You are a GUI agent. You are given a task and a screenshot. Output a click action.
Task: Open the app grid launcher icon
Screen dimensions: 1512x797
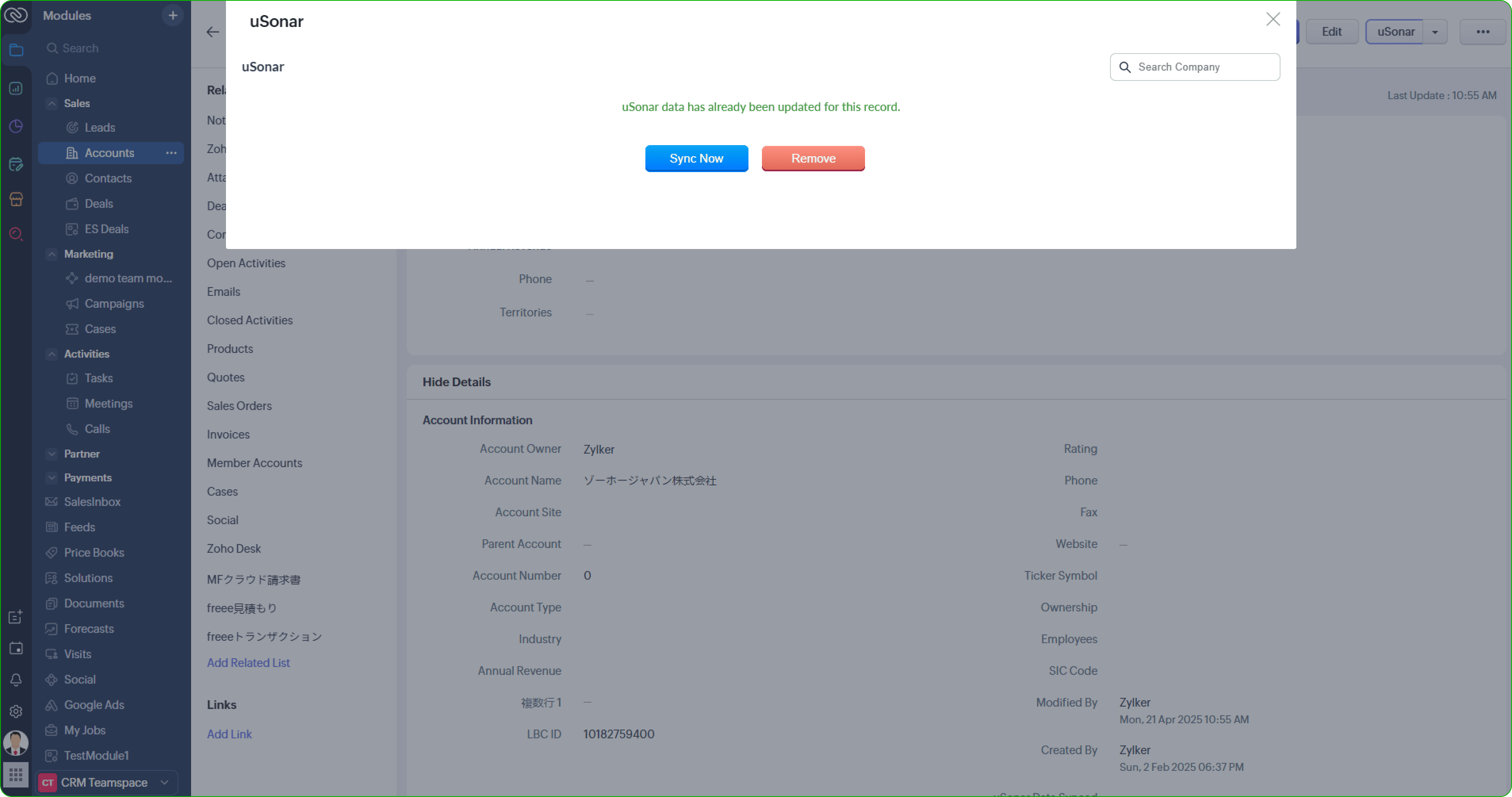point(16,774)
